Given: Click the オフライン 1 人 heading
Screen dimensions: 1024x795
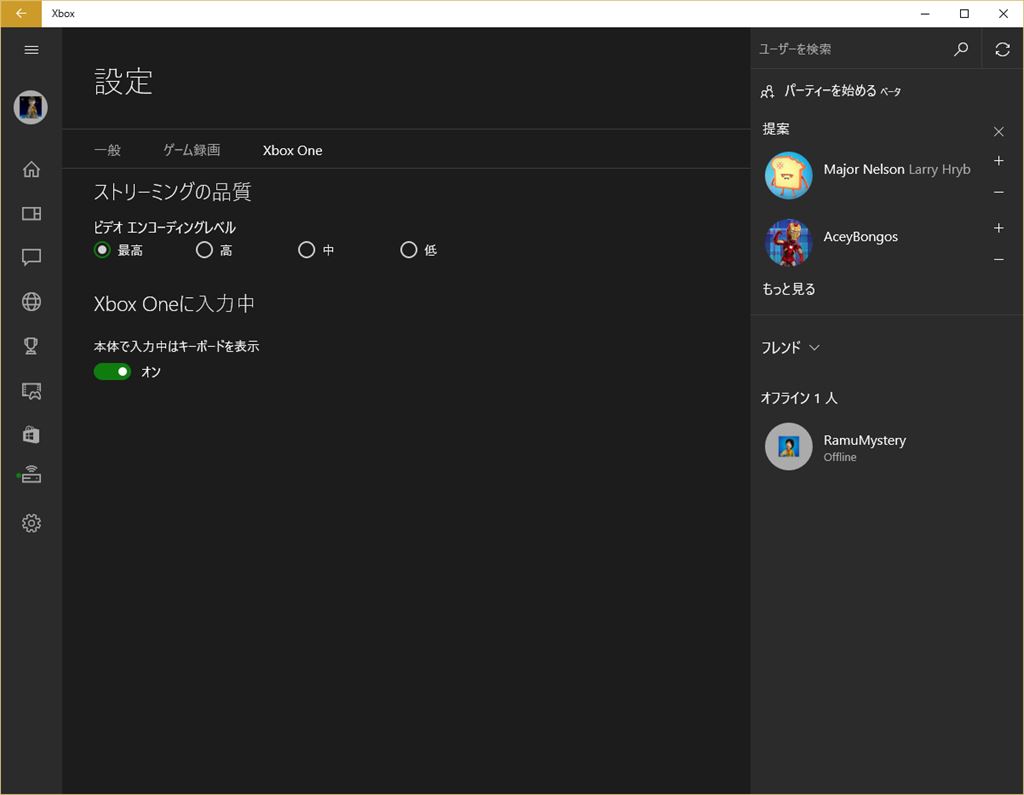Looking at the screenshot, I should click(x=799, y=398).
